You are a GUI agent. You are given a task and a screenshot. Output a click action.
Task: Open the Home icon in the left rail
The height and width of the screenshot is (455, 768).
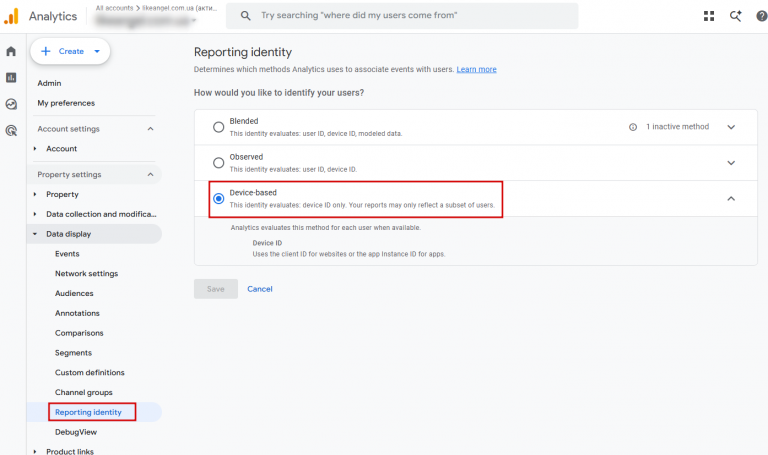(x=11, y=51)
